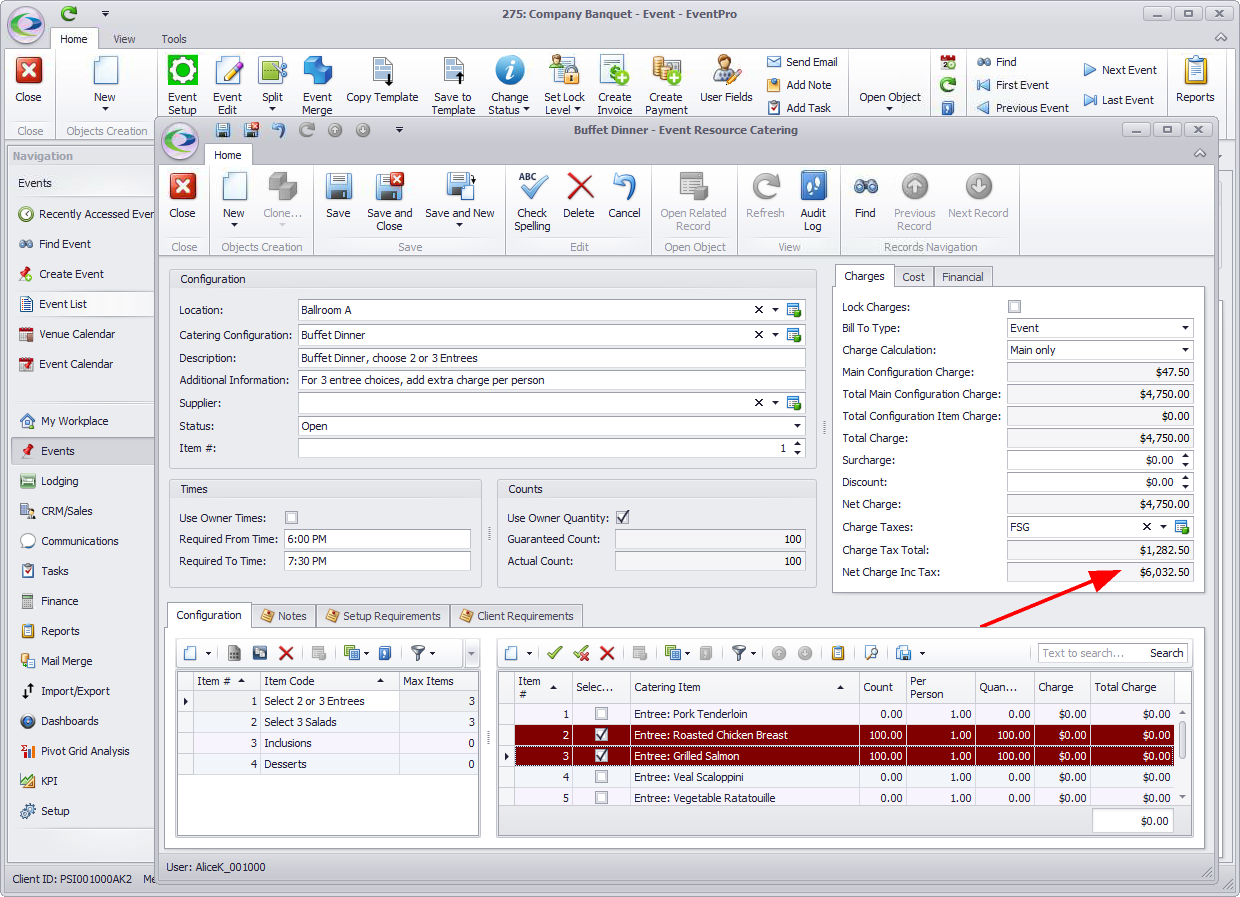
Task: Open the Client Requirements tab
Action: pos(517,616)
